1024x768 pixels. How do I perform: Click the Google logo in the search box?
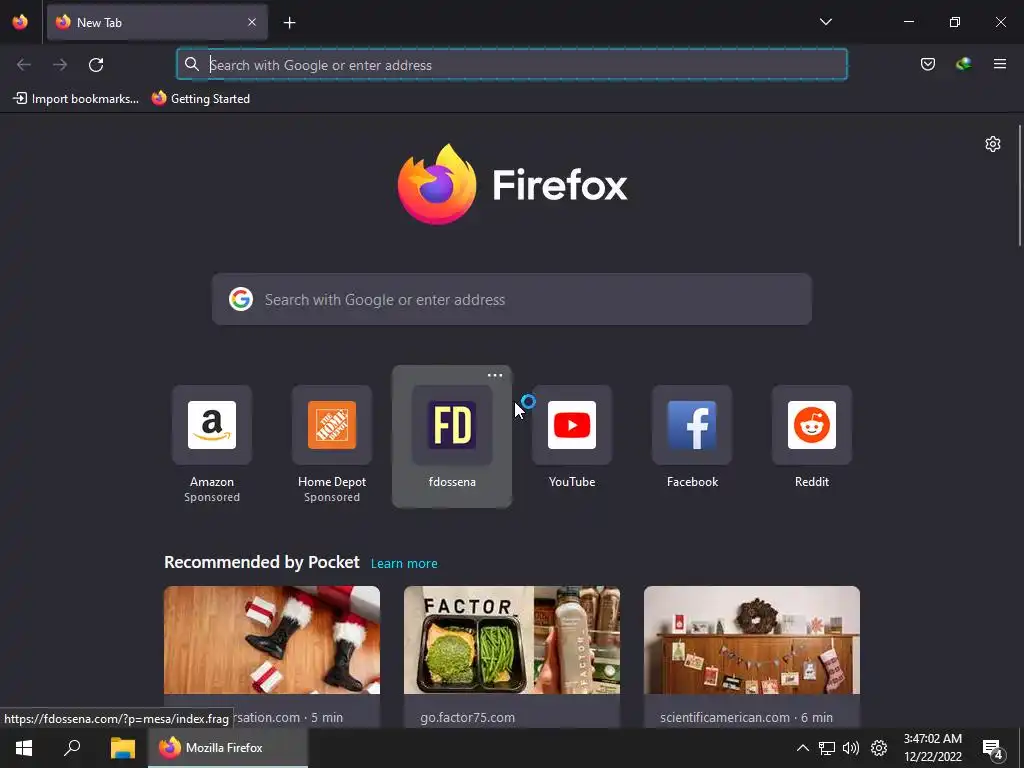[x=241, y=299]
